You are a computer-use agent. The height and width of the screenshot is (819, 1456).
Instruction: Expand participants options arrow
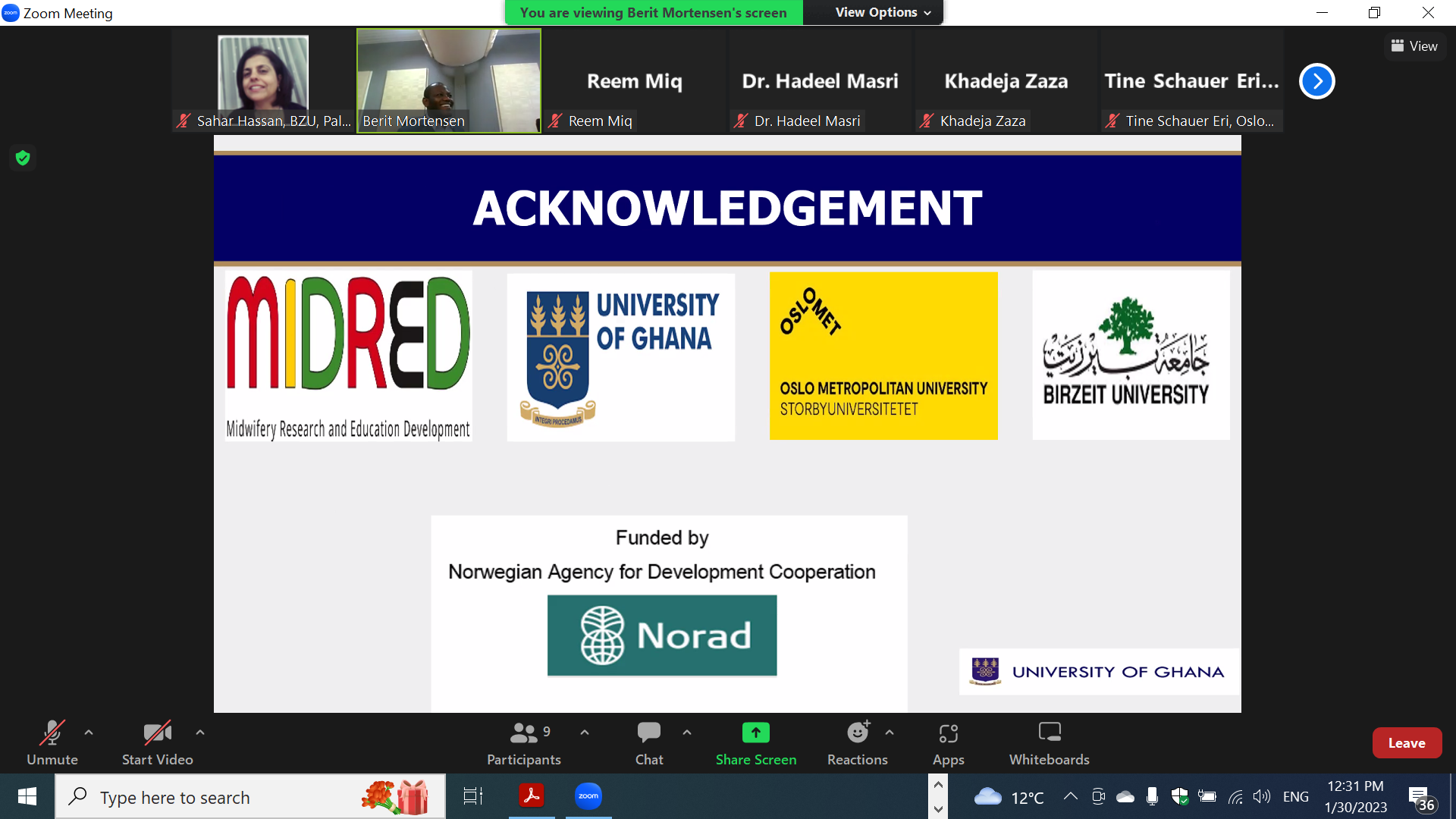[x=585, y=733]
